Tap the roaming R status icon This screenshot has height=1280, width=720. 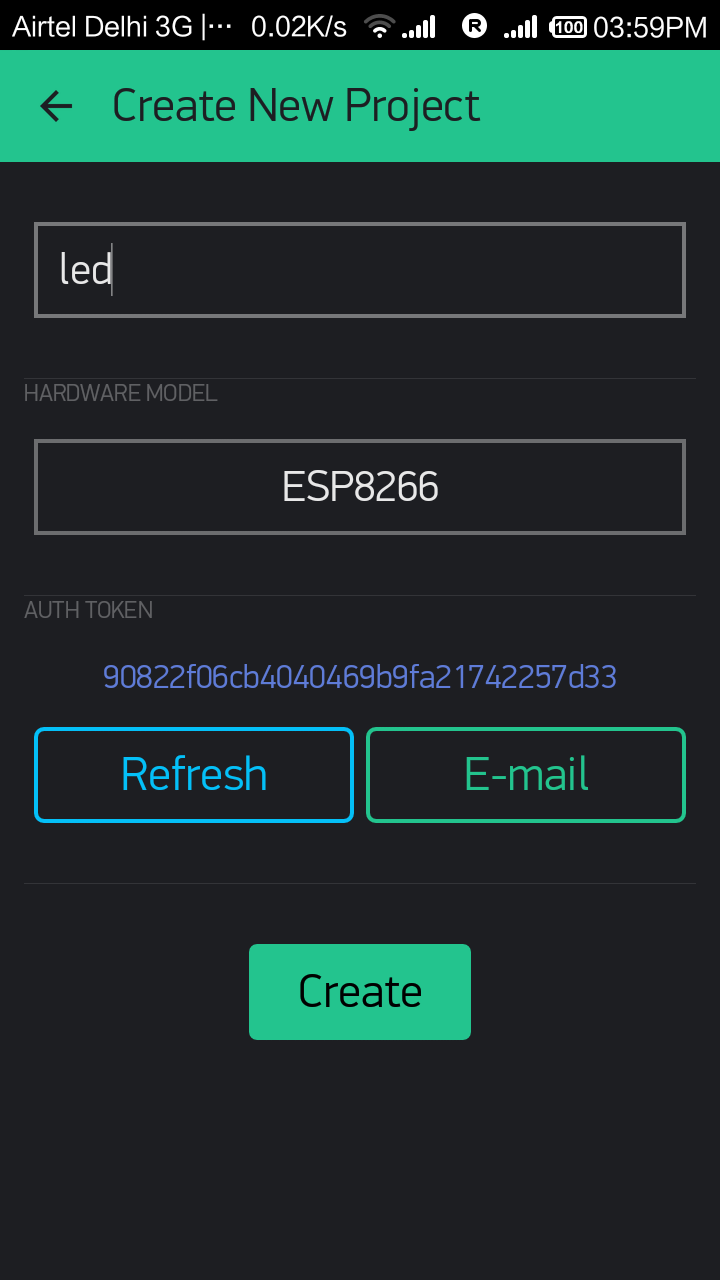475,27
